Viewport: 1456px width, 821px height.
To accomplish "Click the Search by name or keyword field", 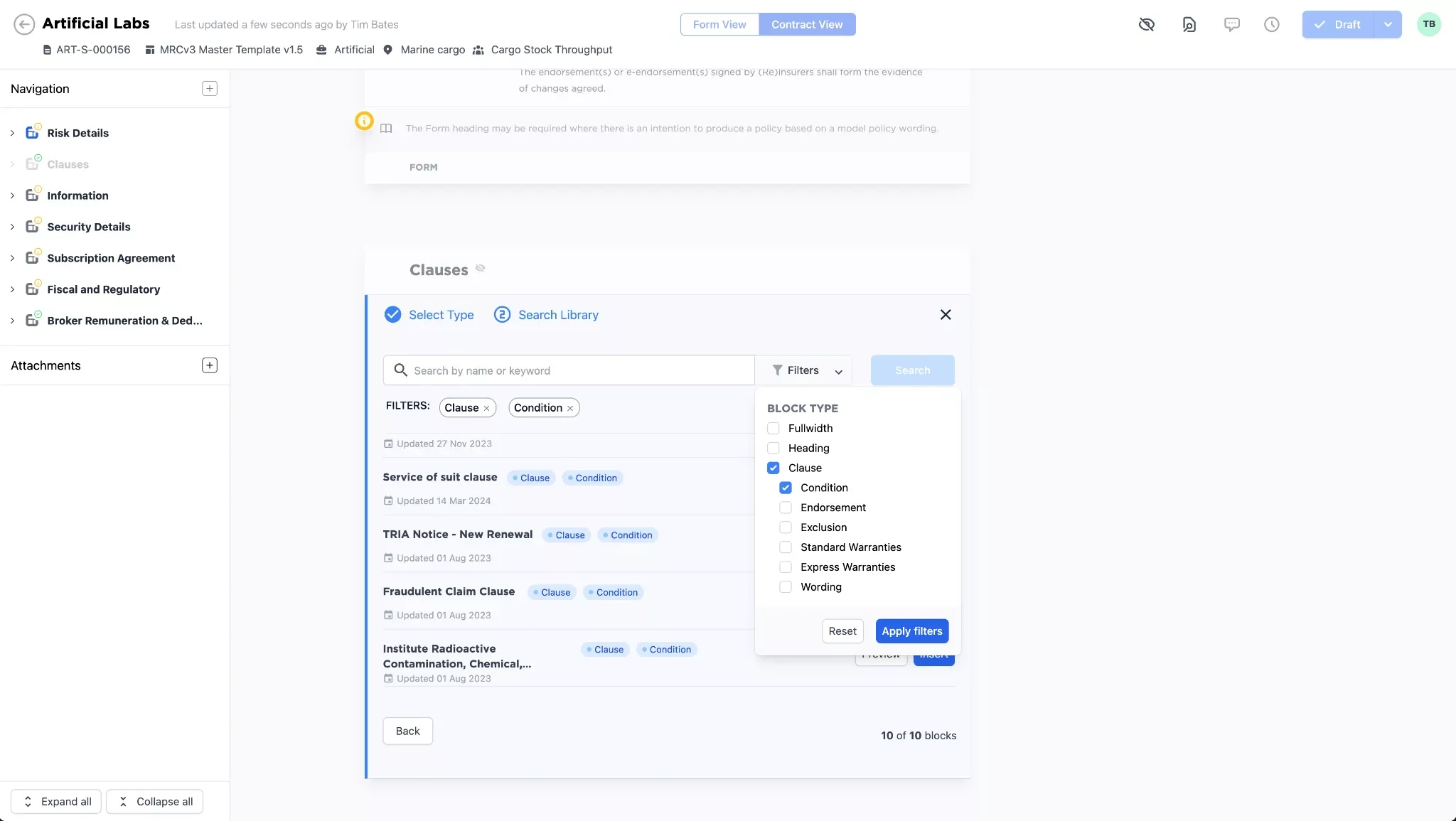I will [x=576, y=370].
